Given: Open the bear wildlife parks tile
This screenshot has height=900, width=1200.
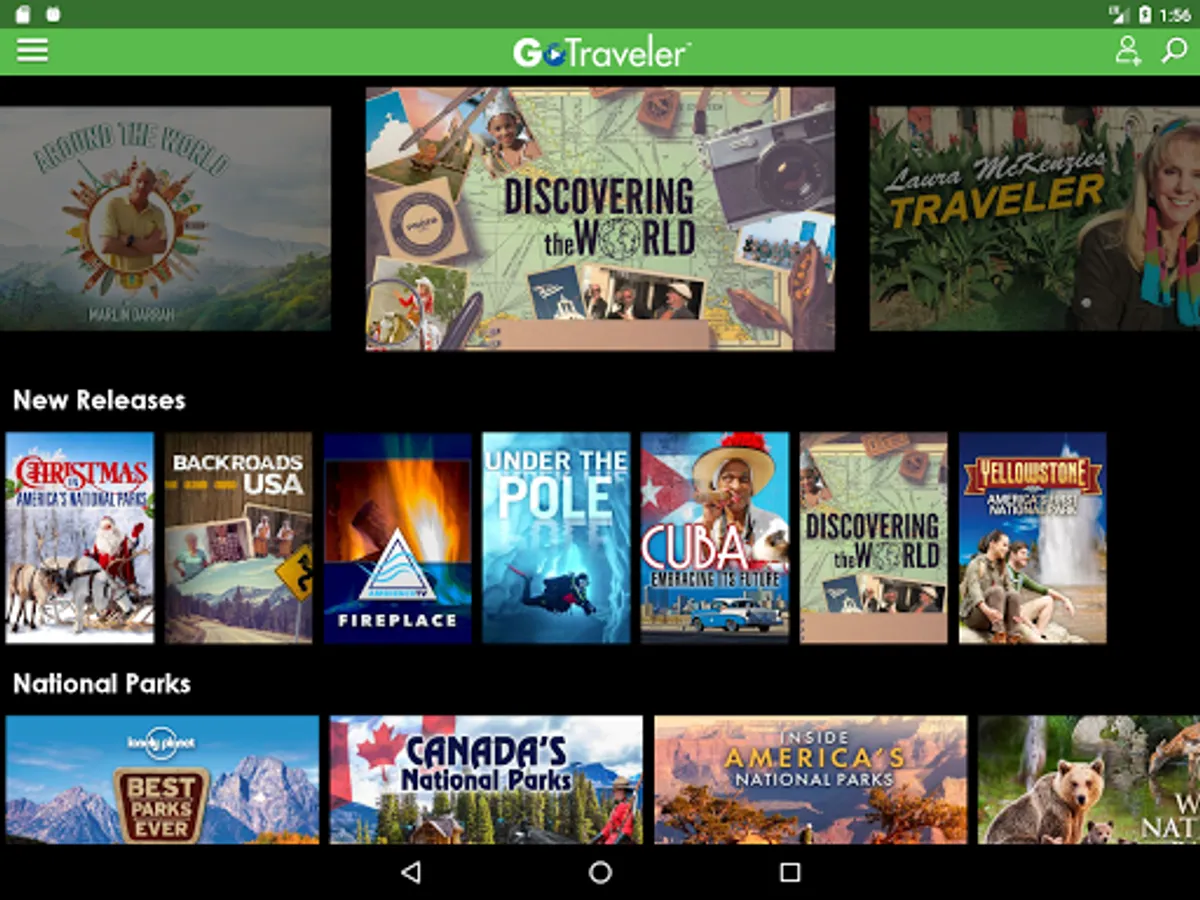Looking at the screenshot, I should pos(1089,779).
